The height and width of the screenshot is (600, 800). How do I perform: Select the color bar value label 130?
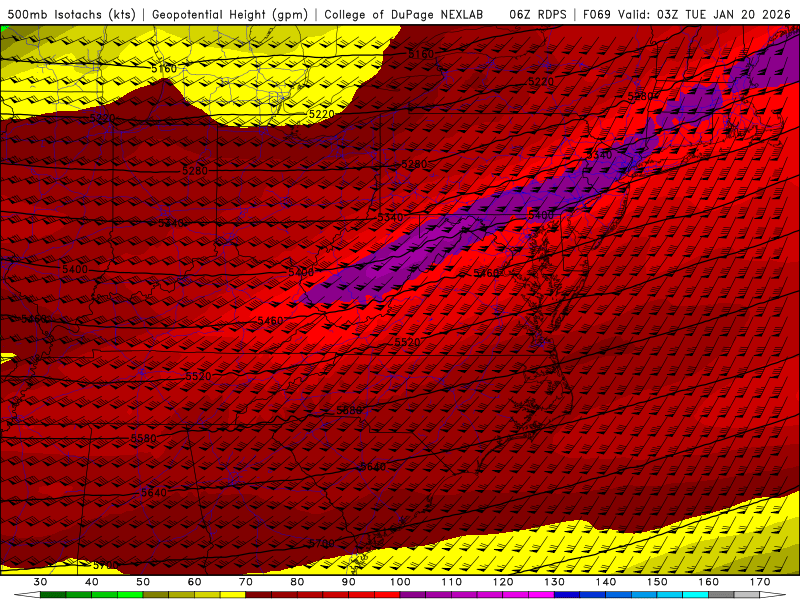[555, 582]
